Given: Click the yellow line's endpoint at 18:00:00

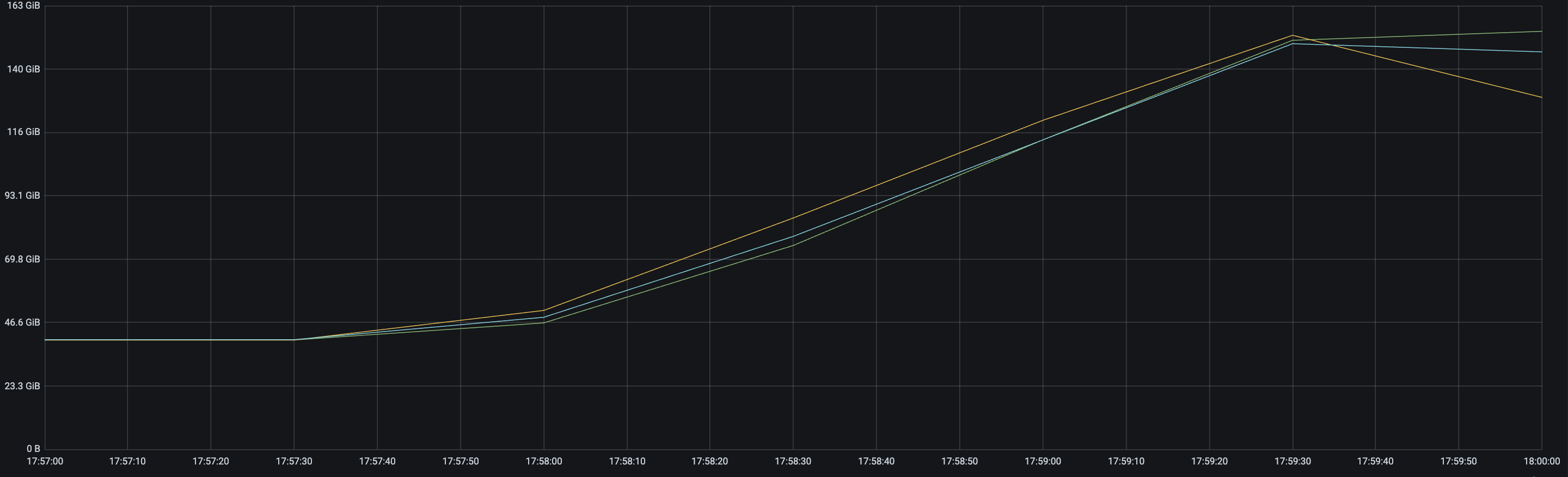Looking at the screenshot, I should coord(1541,97).
